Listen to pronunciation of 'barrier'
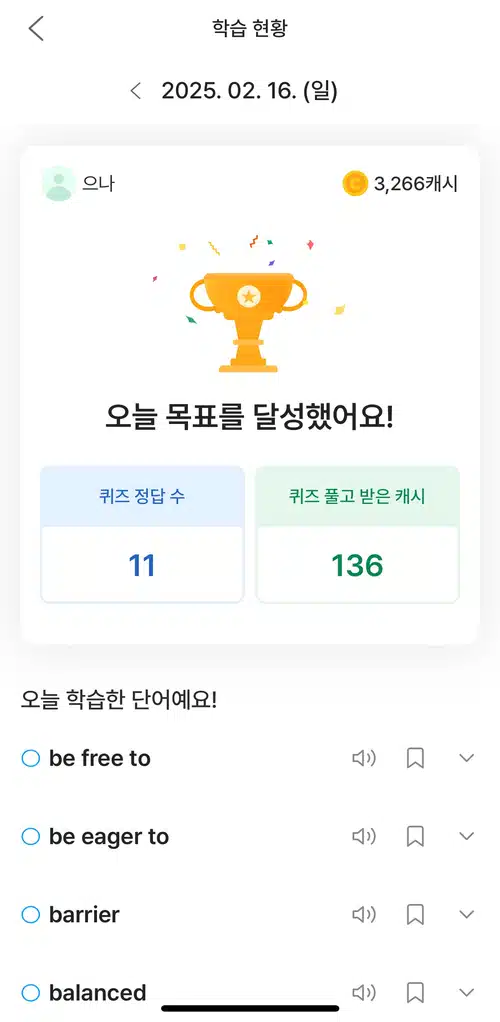This screenshot has height=1022, width=500. point(364,914)
